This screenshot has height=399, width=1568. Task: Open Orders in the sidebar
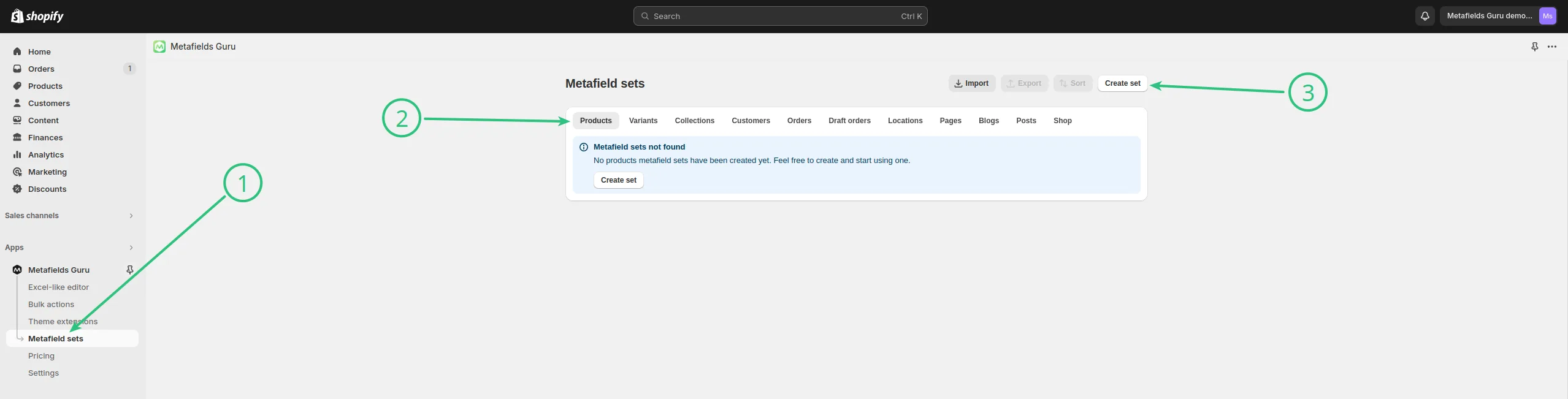(x=72, y=69)
